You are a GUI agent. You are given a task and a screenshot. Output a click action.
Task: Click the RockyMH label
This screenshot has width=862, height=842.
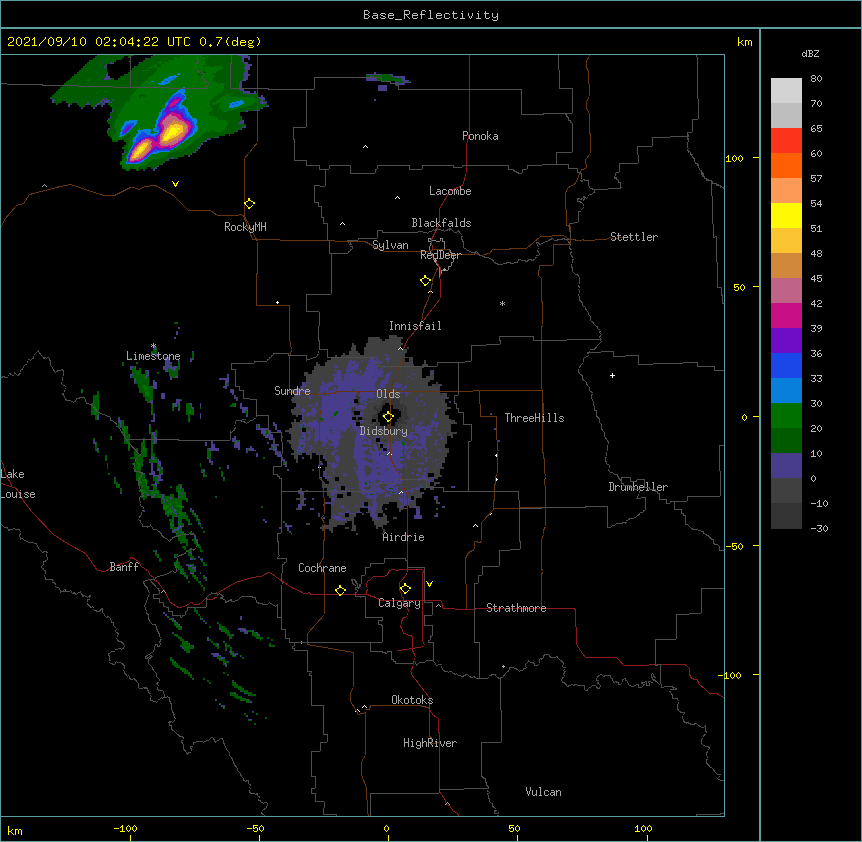pyautogui.click(x=245, y=227)
